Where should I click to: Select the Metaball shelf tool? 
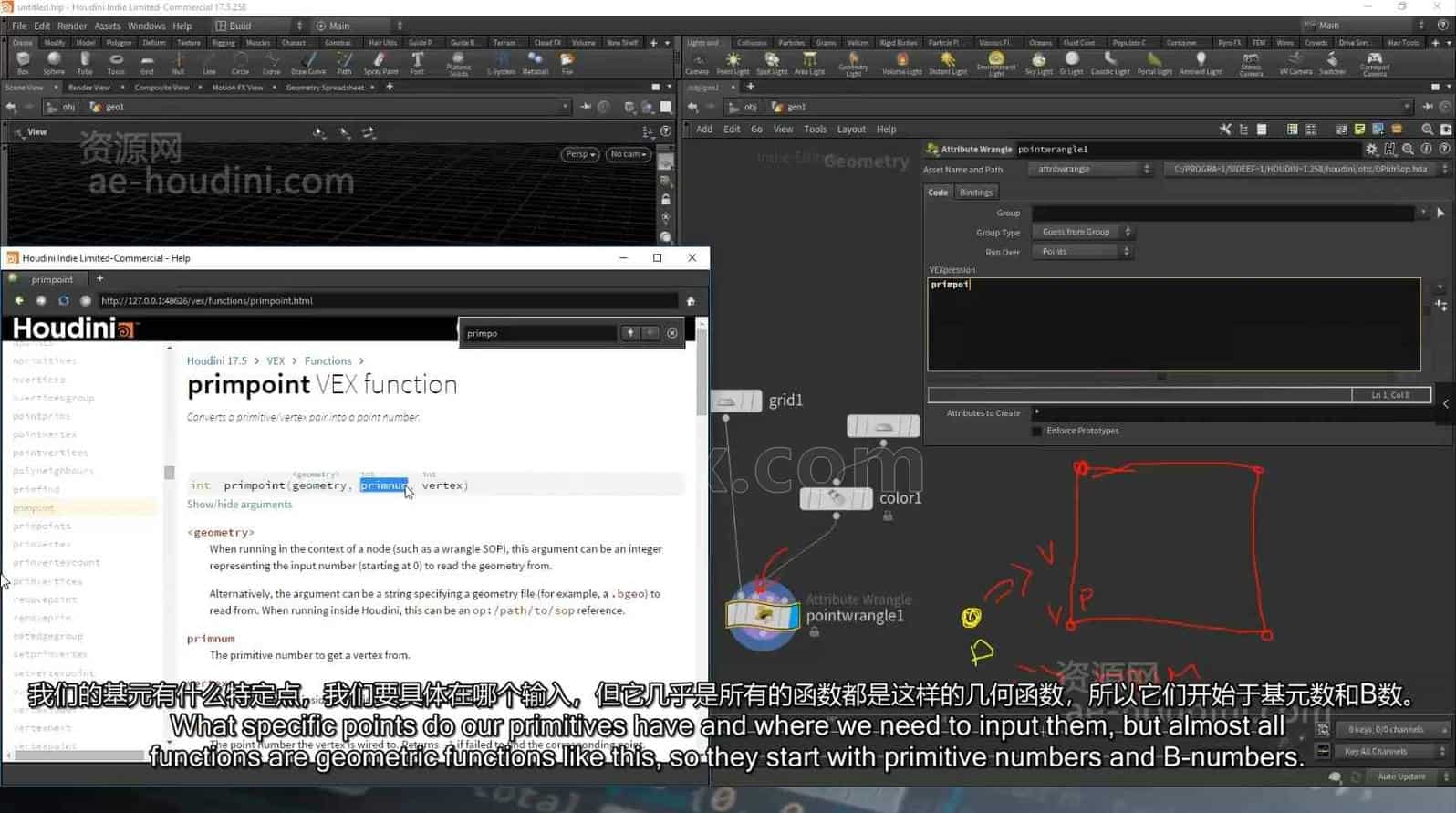click(x=536, y=63)
